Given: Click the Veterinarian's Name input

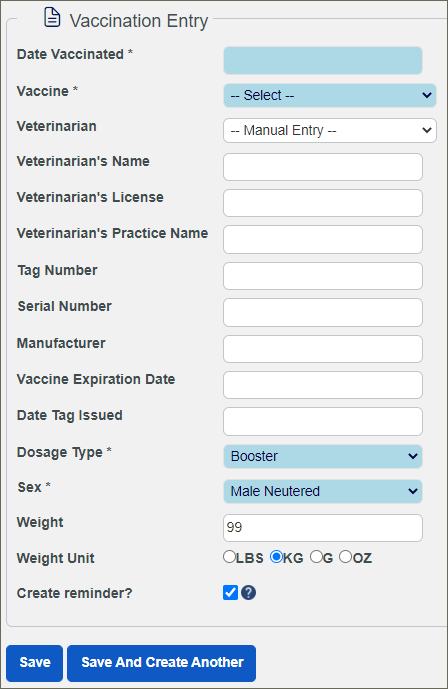Looking at the screenshot, I should tap(323, 167).
